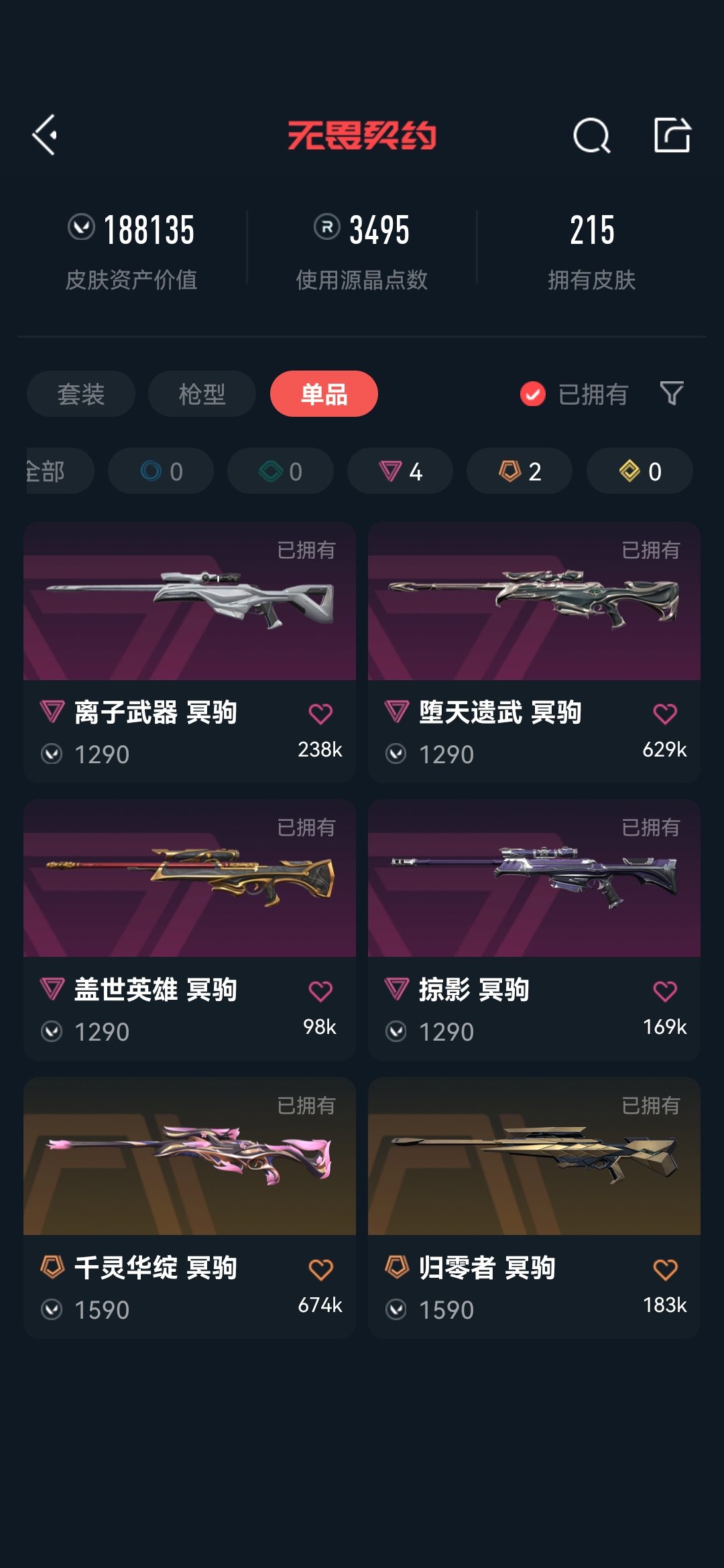Tap the back arrow icon
724x1568 pixels.
(x=45, y=135)
